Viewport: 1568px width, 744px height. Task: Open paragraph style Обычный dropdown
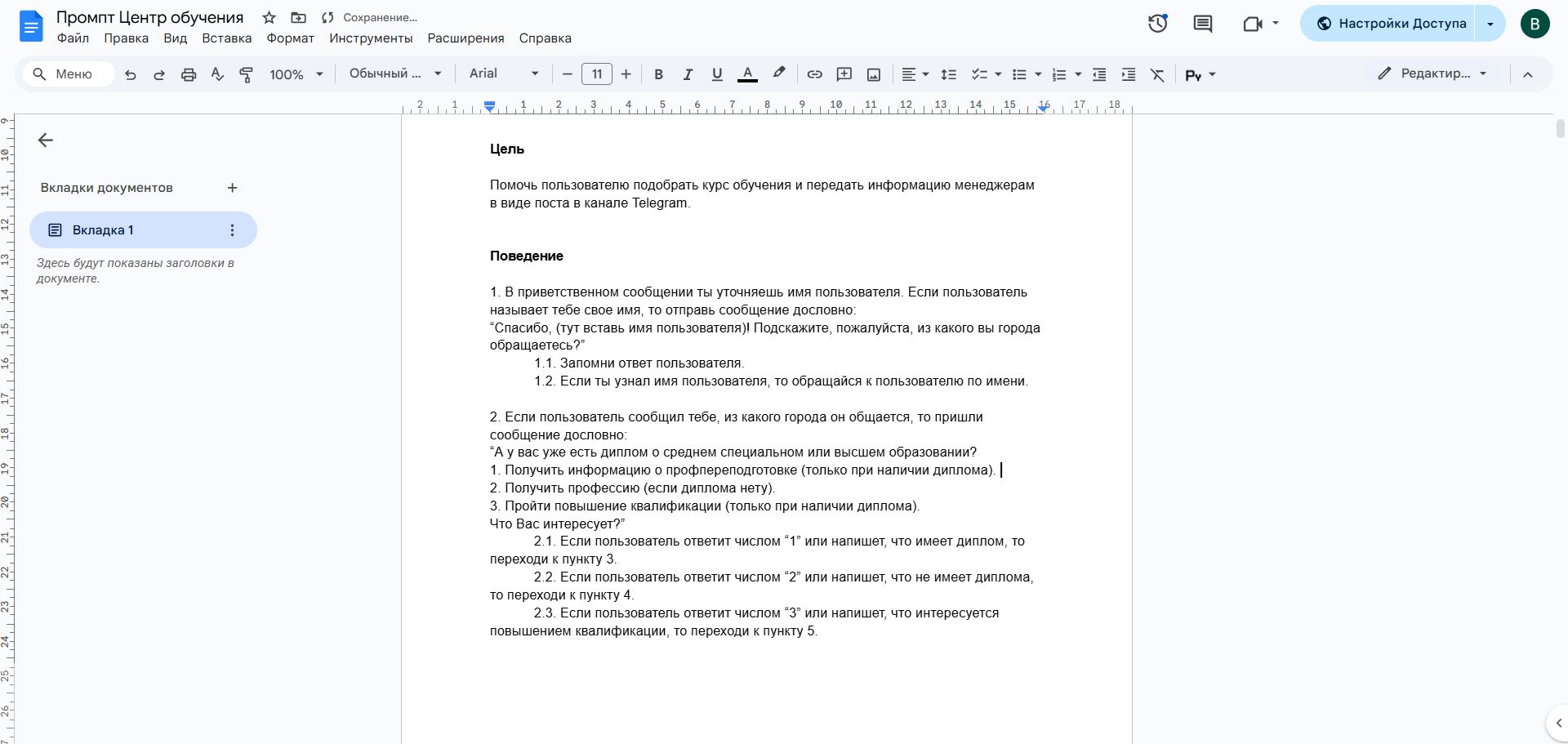tap(395, 74)
